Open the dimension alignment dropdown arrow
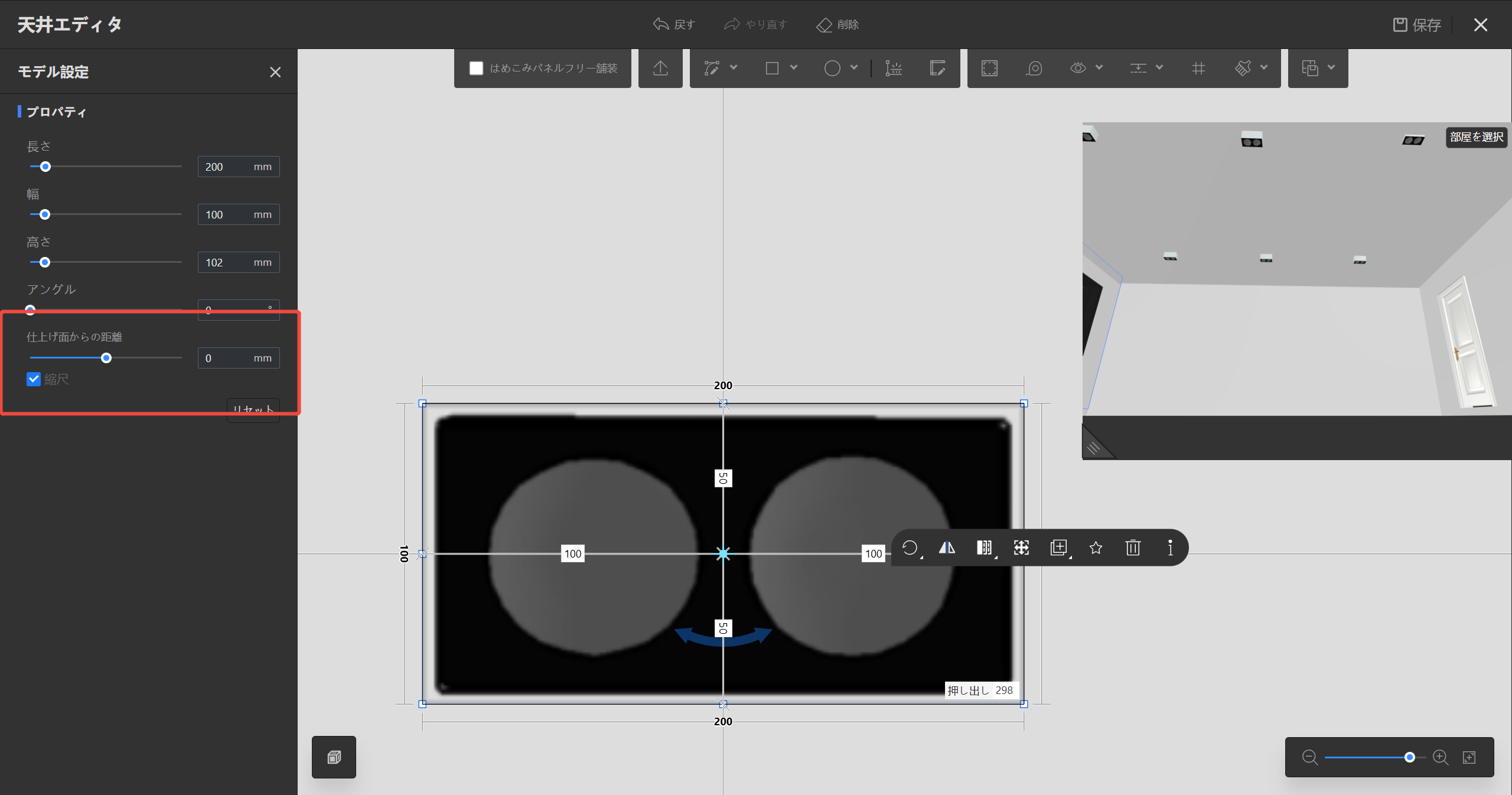Screen dimensions: 1512x795 pyautogui.click(x=1159, y=68)
